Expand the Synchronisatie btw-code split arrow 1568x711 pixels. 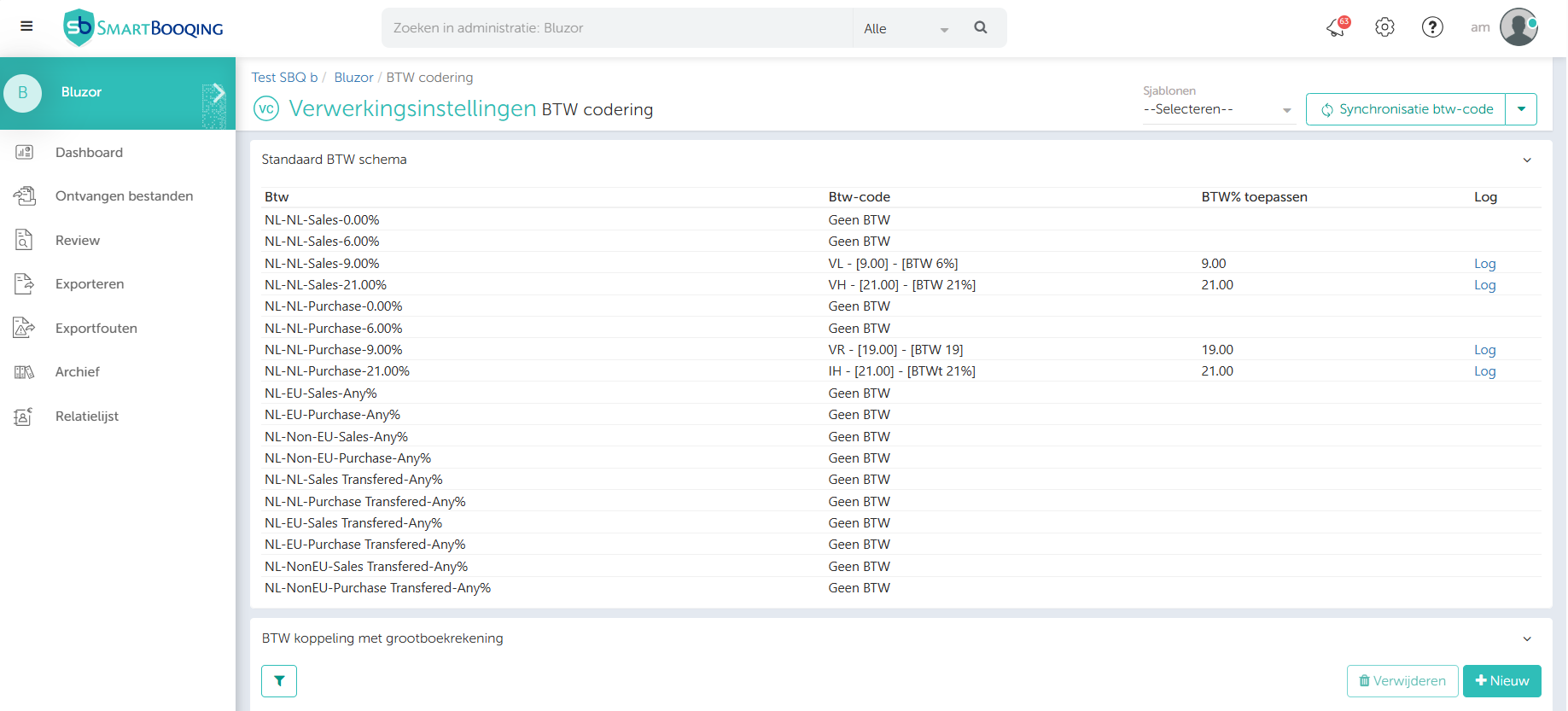1521,109
